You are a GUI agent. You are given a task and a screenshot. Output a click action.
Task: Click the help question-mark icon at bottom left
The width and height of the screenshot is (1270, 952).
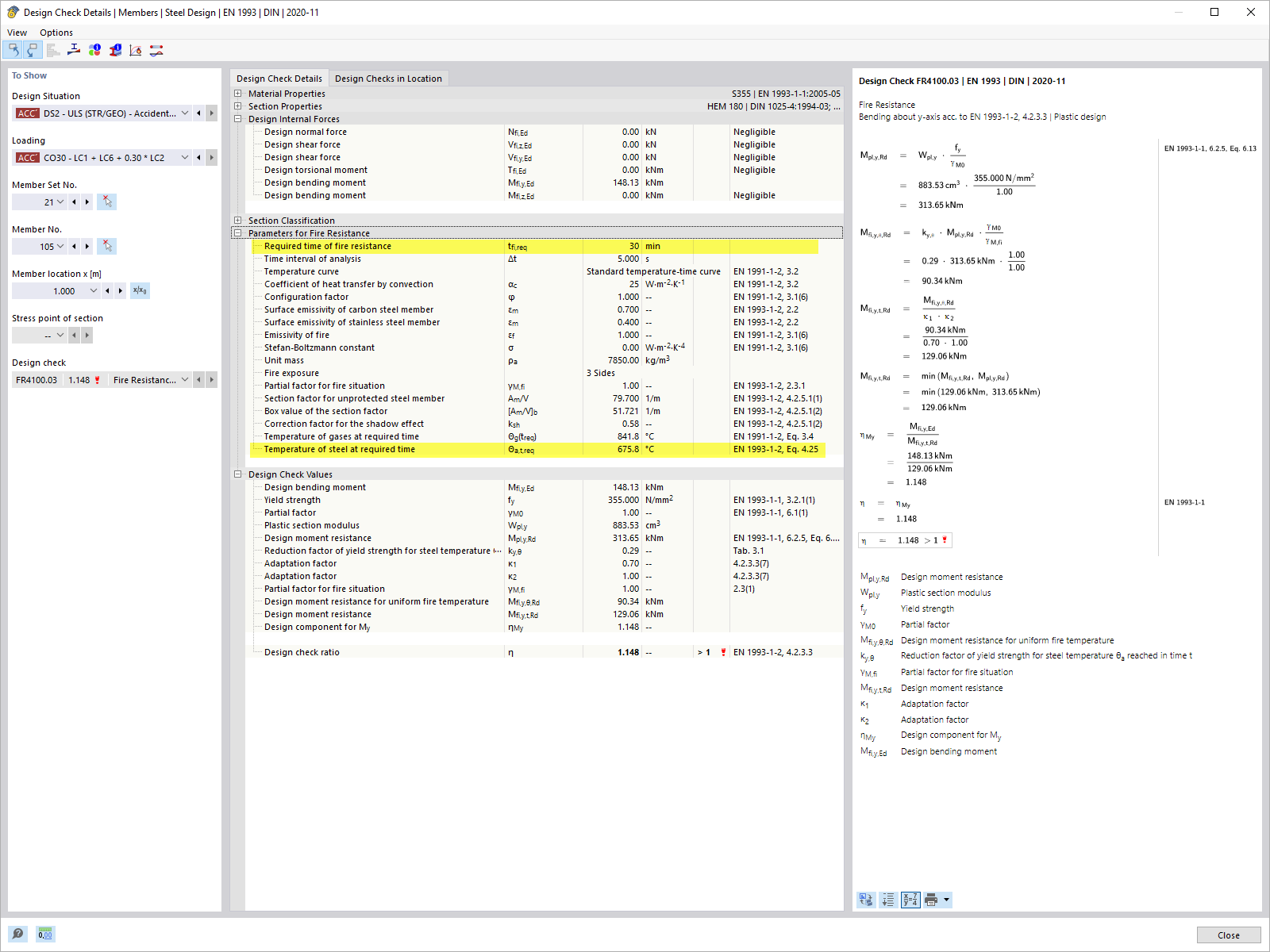click(x=17, y=934)
